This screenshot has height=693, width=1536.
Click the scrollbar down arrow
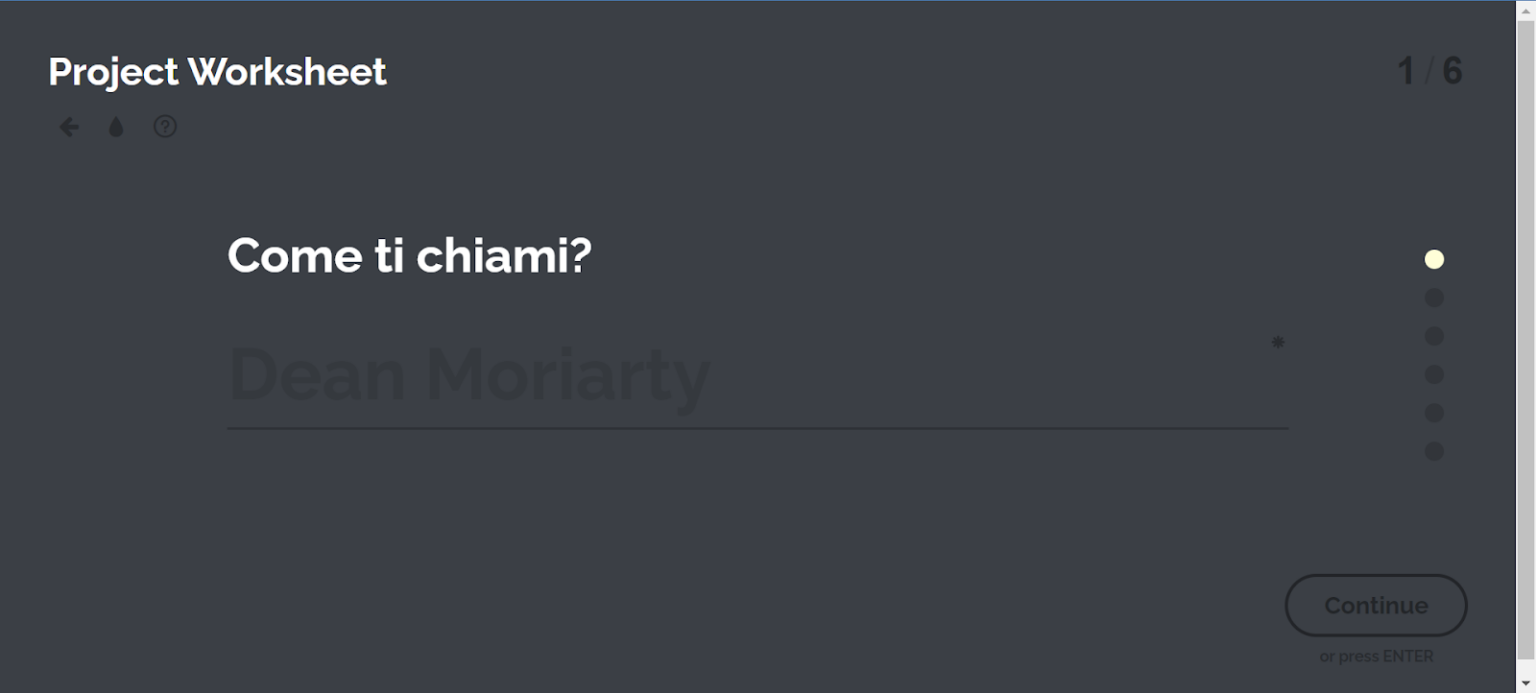point(1526,684)
